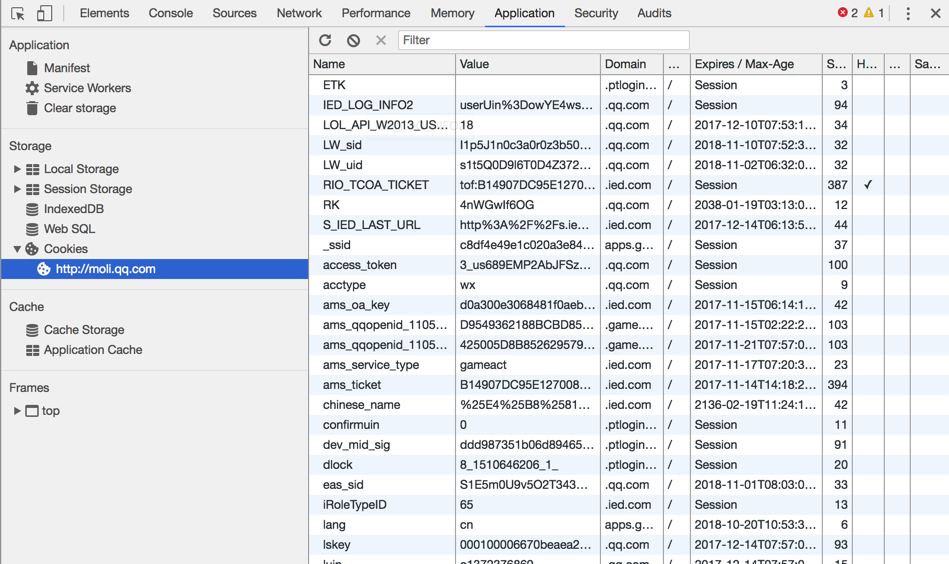Screen dimensions: 949x564
Task: Switch to the Memory tab
Action: coord(452,13)
